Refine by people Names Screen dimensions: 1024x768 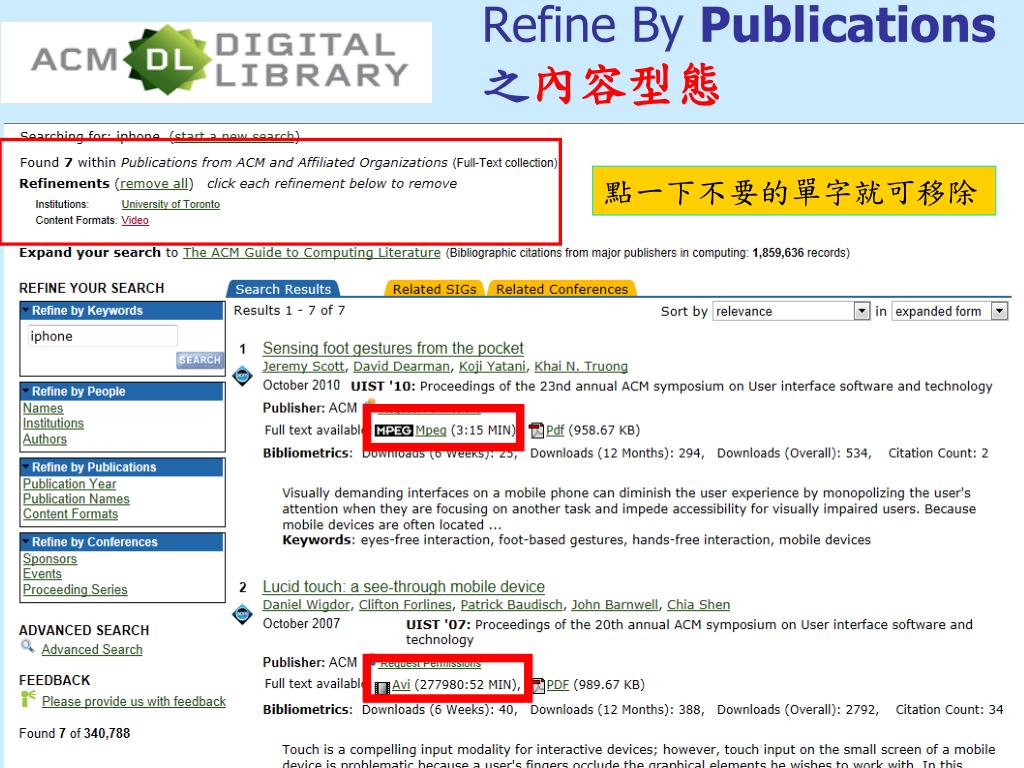point(43,408)
